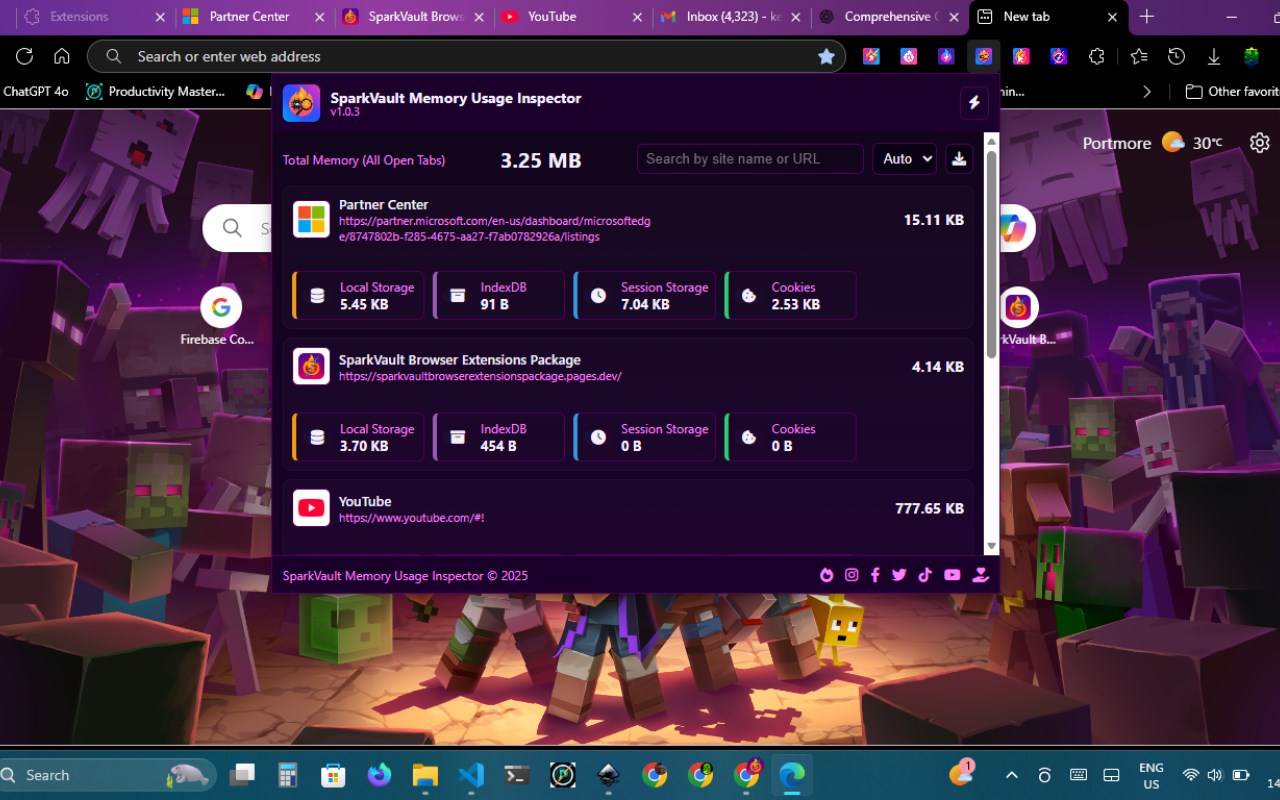Open the ENG US language switcher
This screenshot has width=1280, height=800.
point(1151,775)
